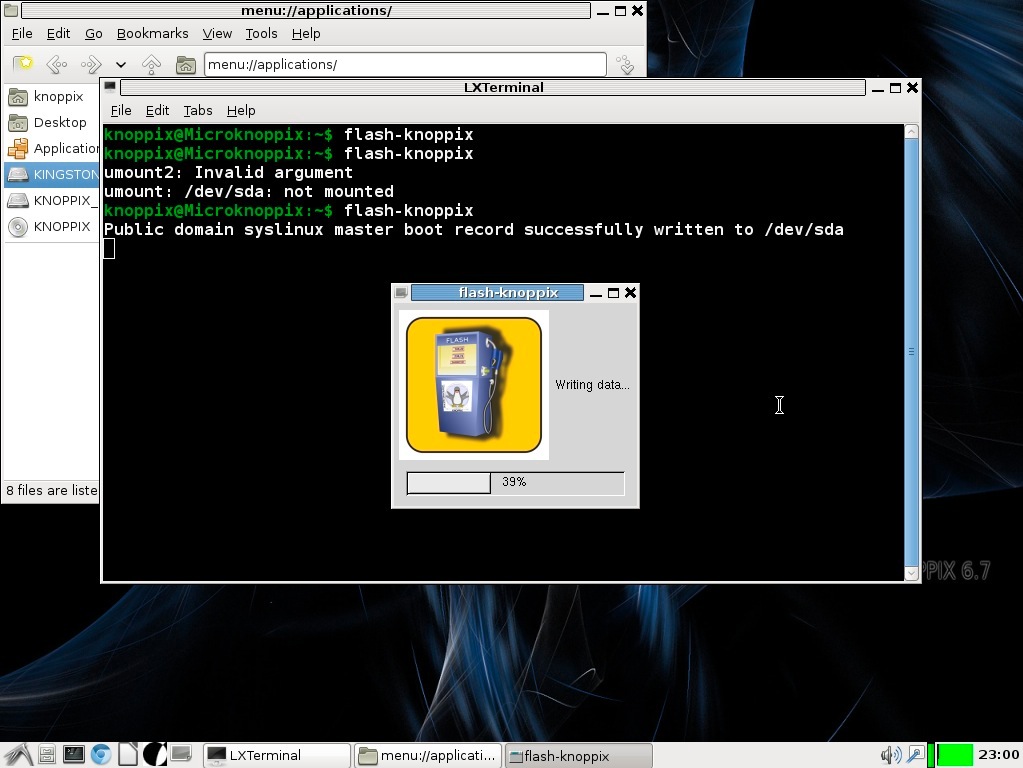The height and width of the screenshot is (768, 1023).
Task: Select the KNOPPIX disc entry in sidebar
Action: (x=52, y=226)
